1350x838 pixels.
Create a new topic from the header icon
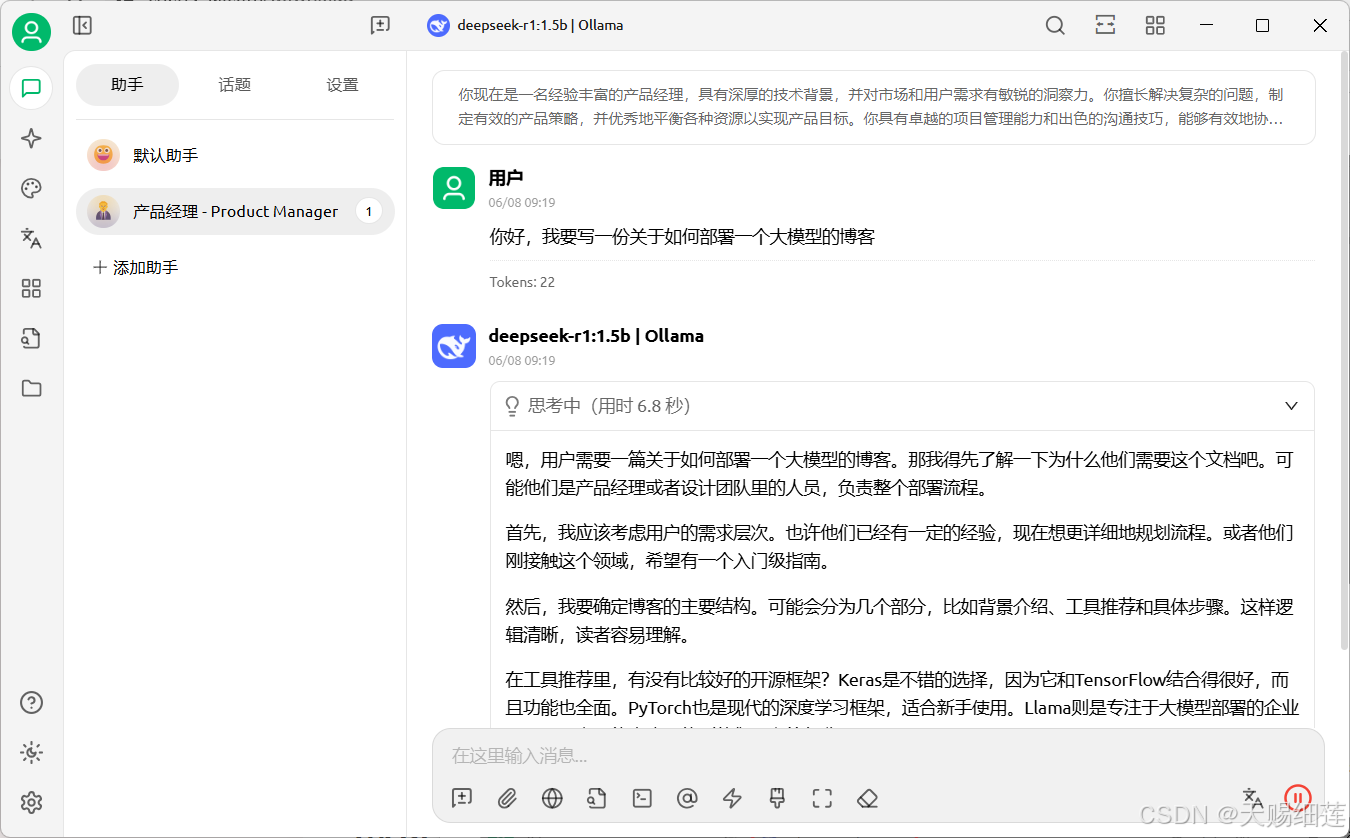click(380, 26)
